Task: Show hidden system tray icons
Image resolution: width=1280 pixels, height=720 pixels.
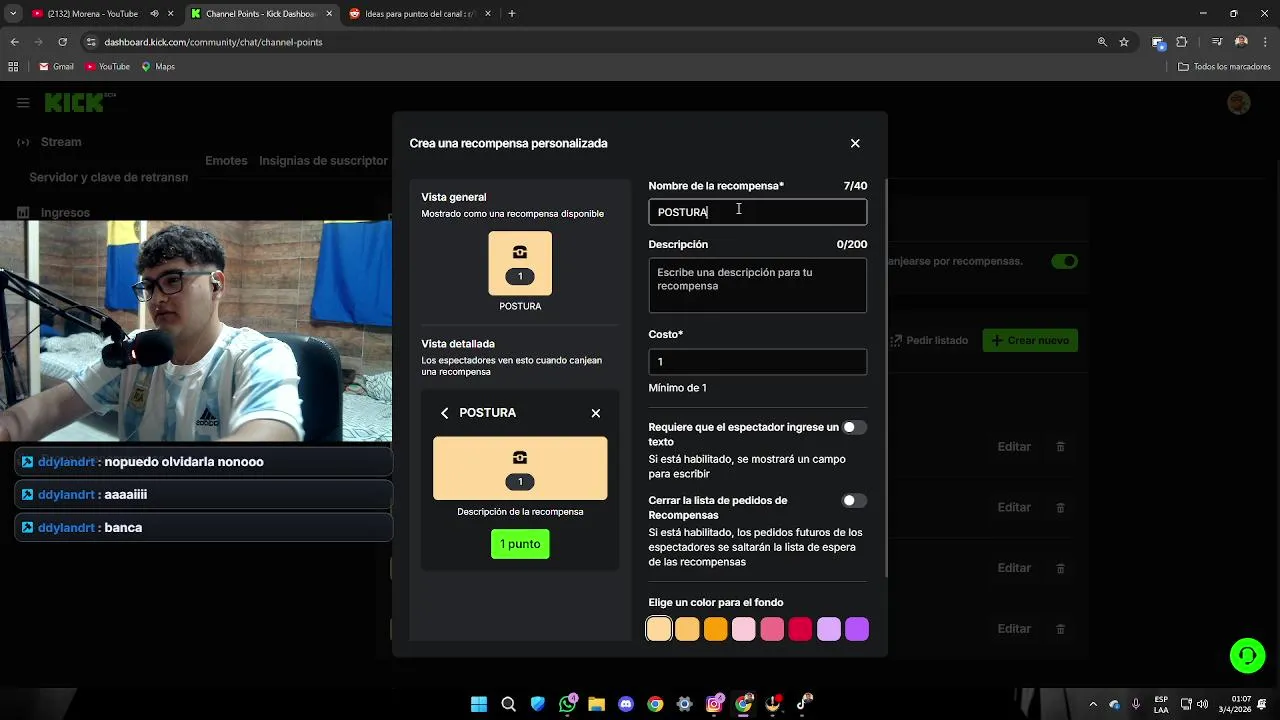Action: pos(1093,704)
